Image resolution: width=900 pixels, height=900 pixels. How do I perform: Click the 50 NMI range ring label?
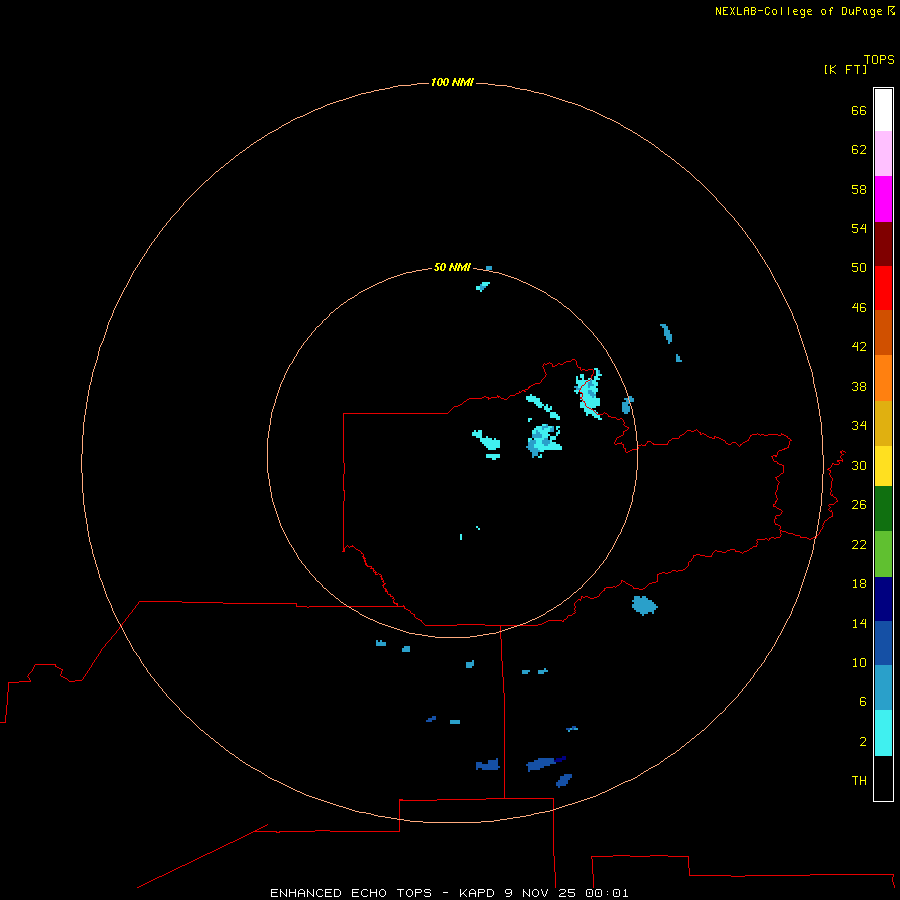452,267
